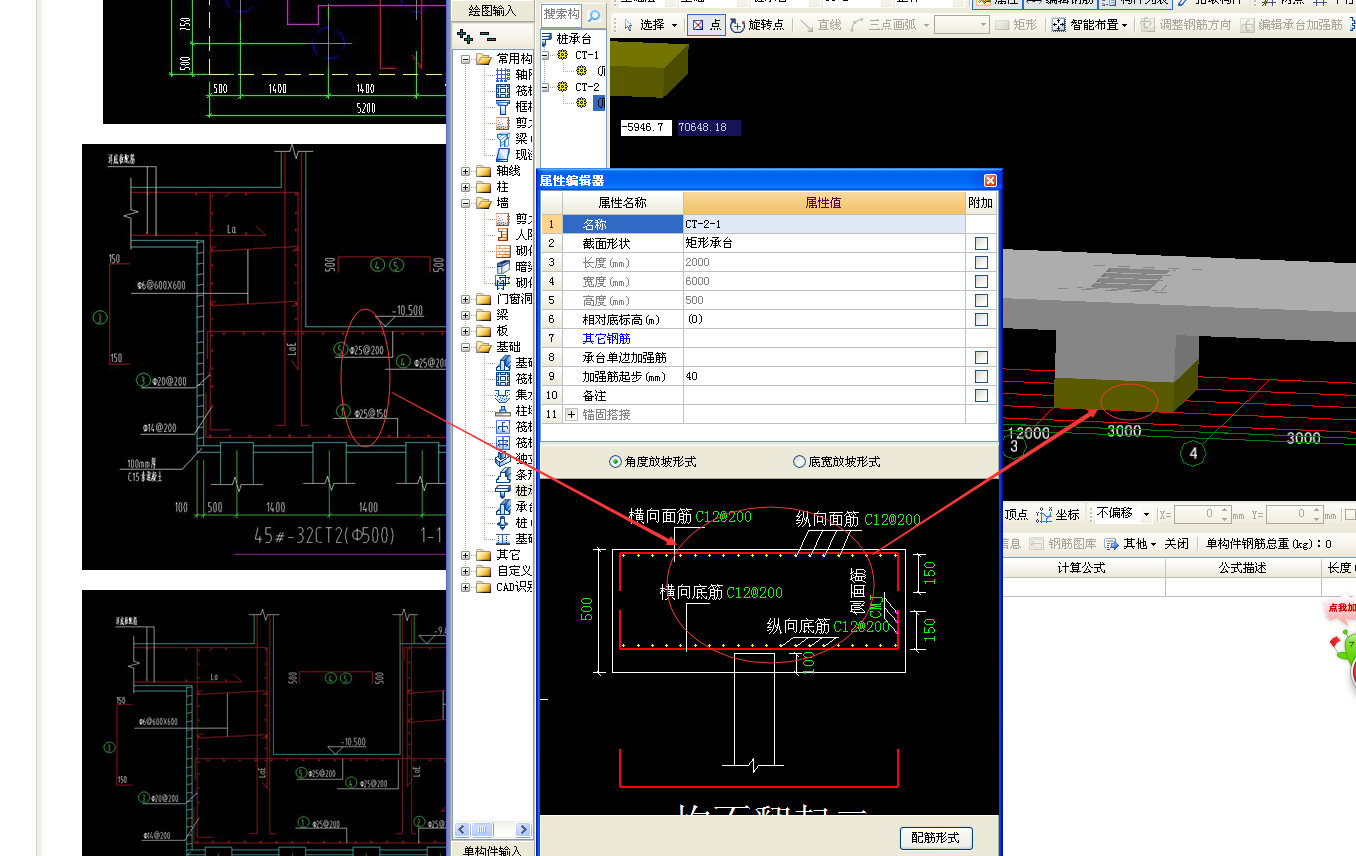Click the collapse-all minus icon above tree

(487, 36)
